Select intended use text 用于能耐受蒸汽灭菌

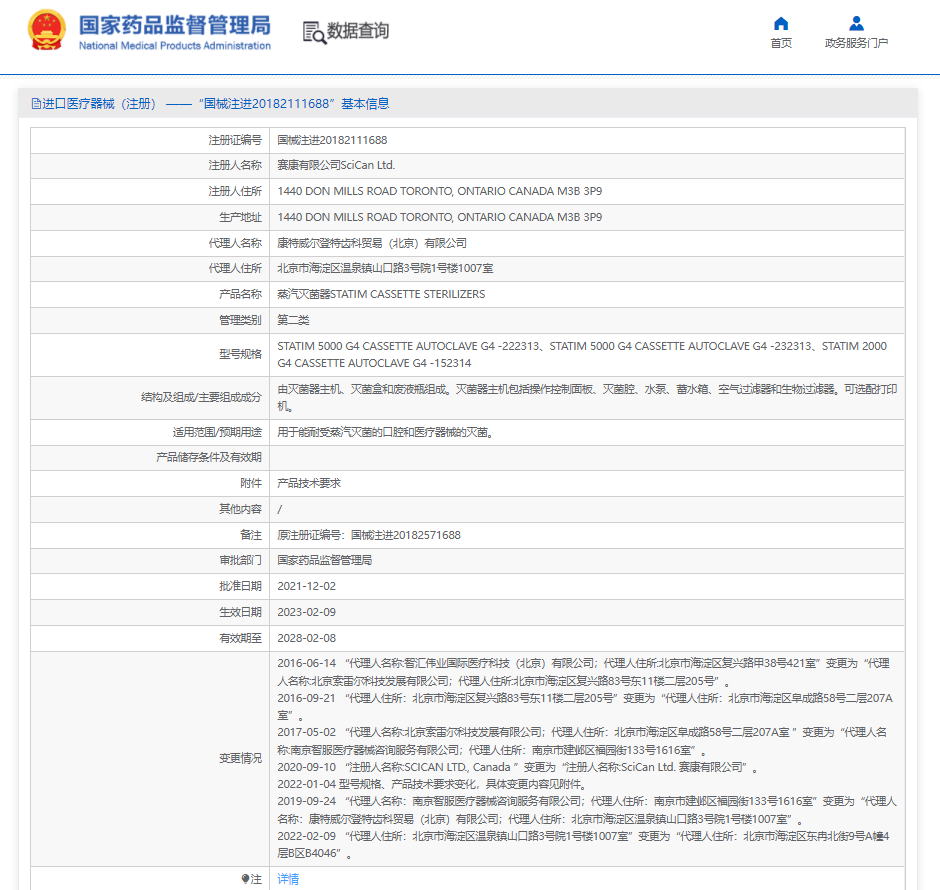385,432
